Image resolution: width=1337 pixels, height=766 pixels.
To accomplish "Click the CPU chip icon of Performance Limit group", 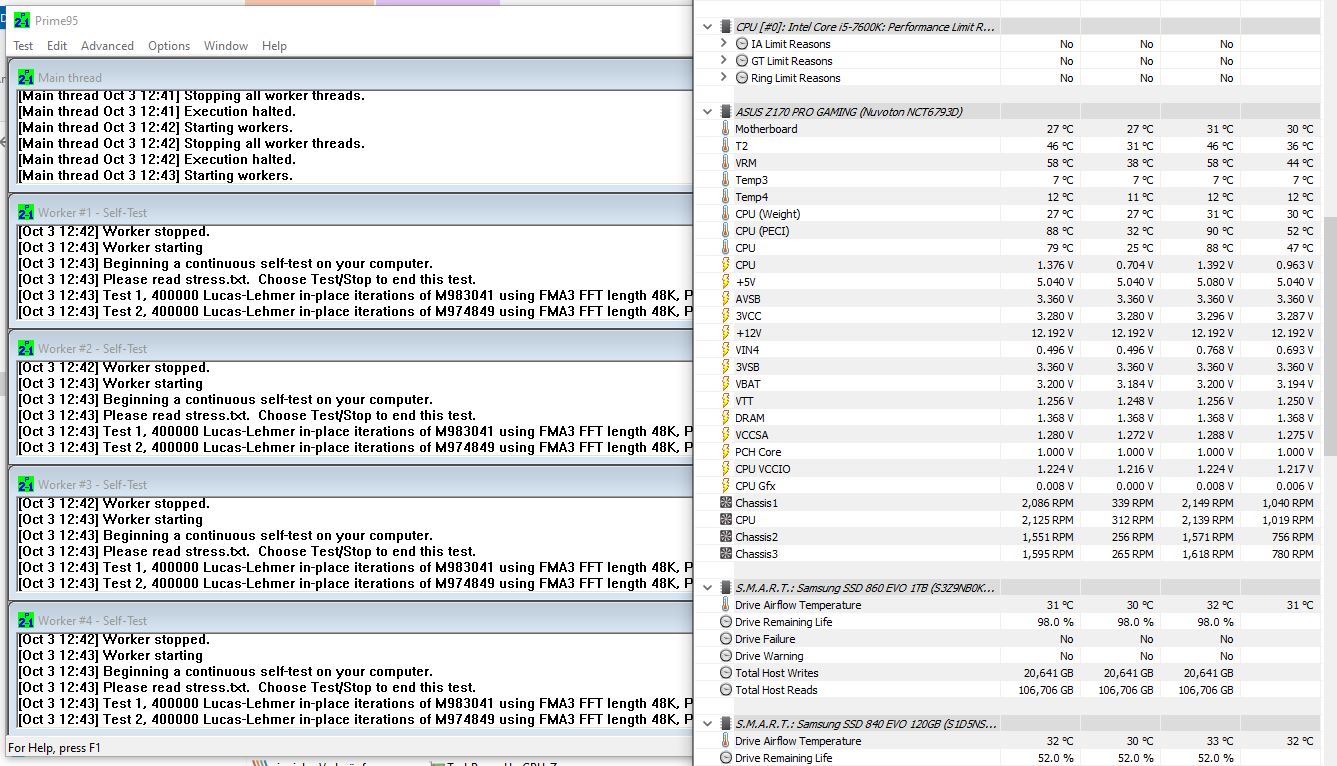I will 726,27.
